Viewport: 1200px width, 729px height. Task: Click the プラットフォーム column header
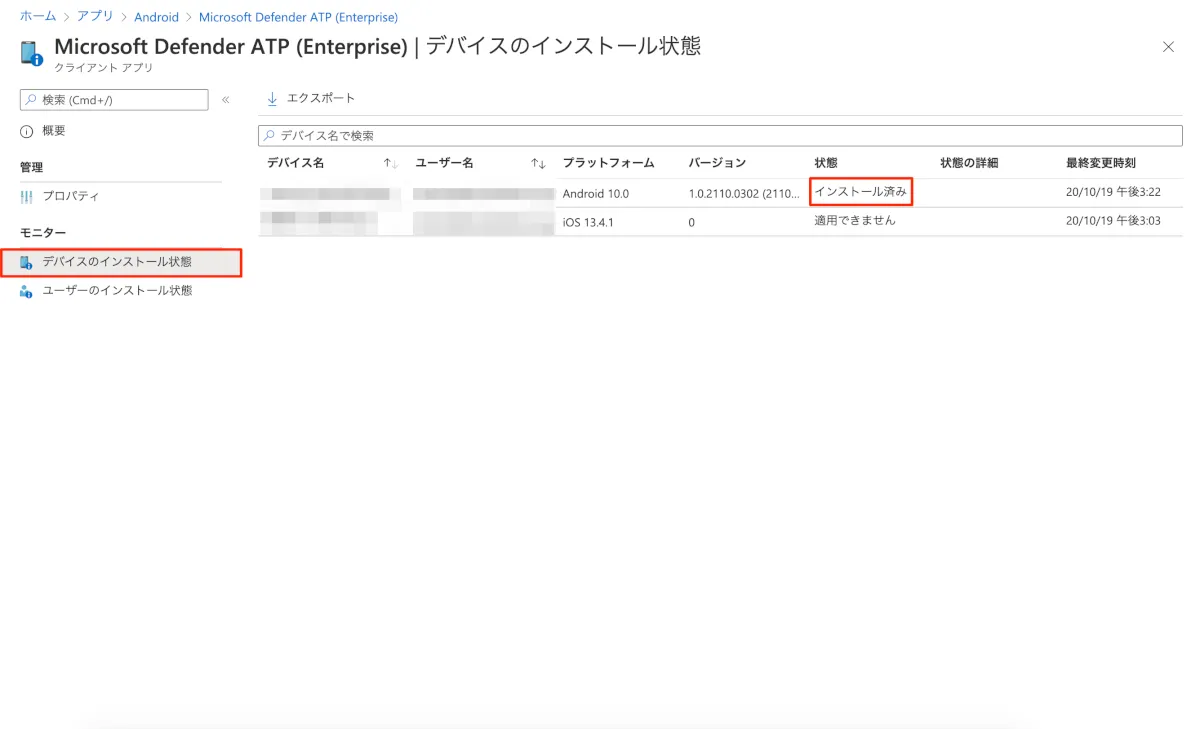coord(608,163)
